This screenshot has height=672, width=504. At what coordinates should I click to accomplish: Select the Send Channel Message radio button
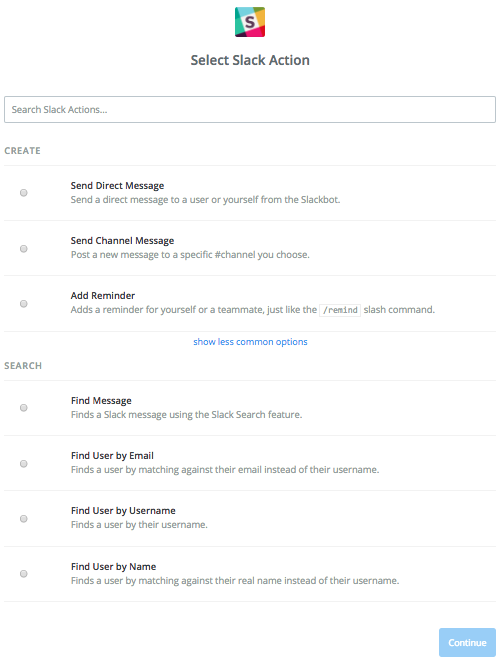pyautogui.click(x=24, y=249)
